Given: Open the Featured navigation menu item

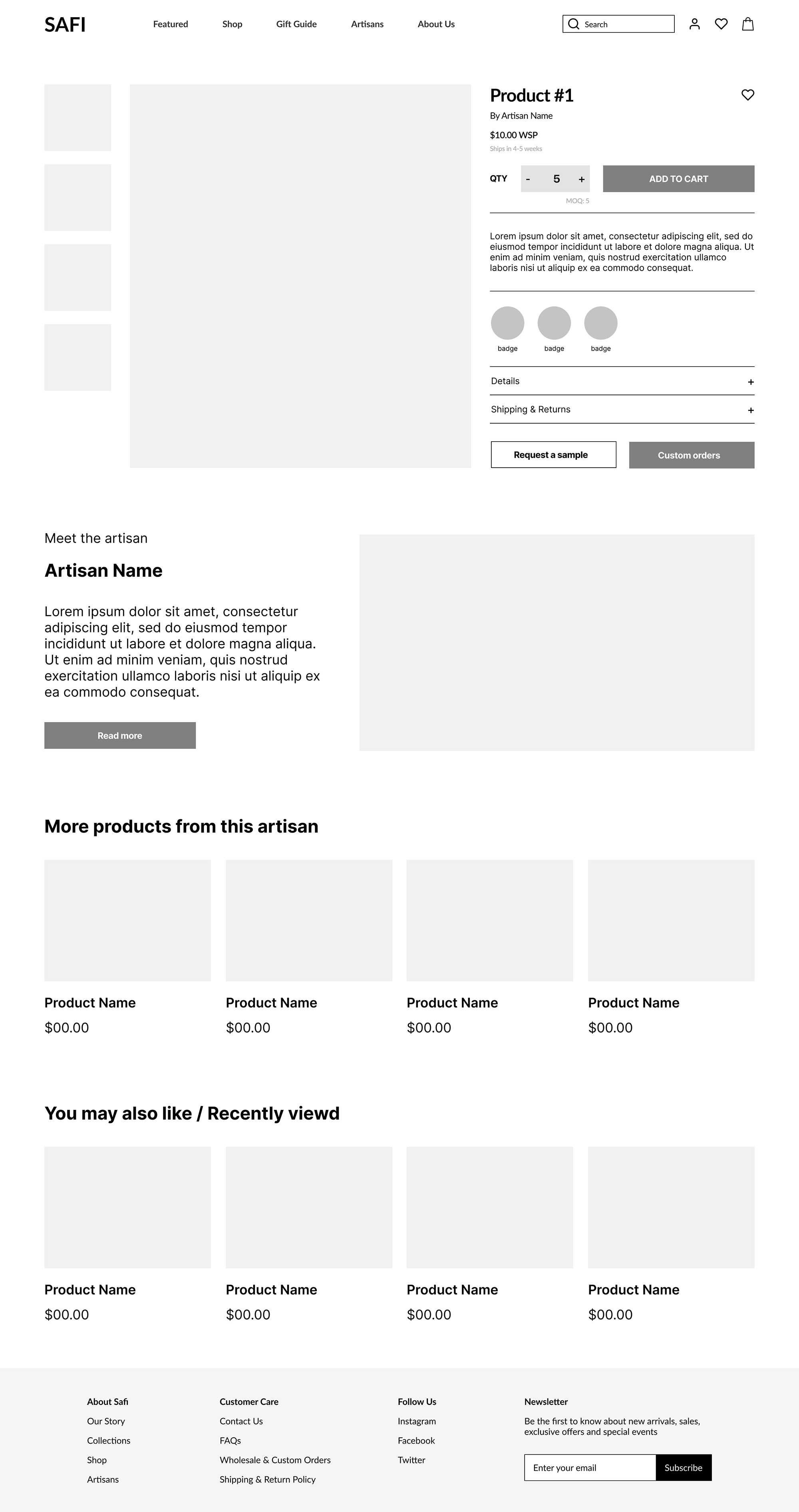Looking at the screenshot, I should click(170, 23).
